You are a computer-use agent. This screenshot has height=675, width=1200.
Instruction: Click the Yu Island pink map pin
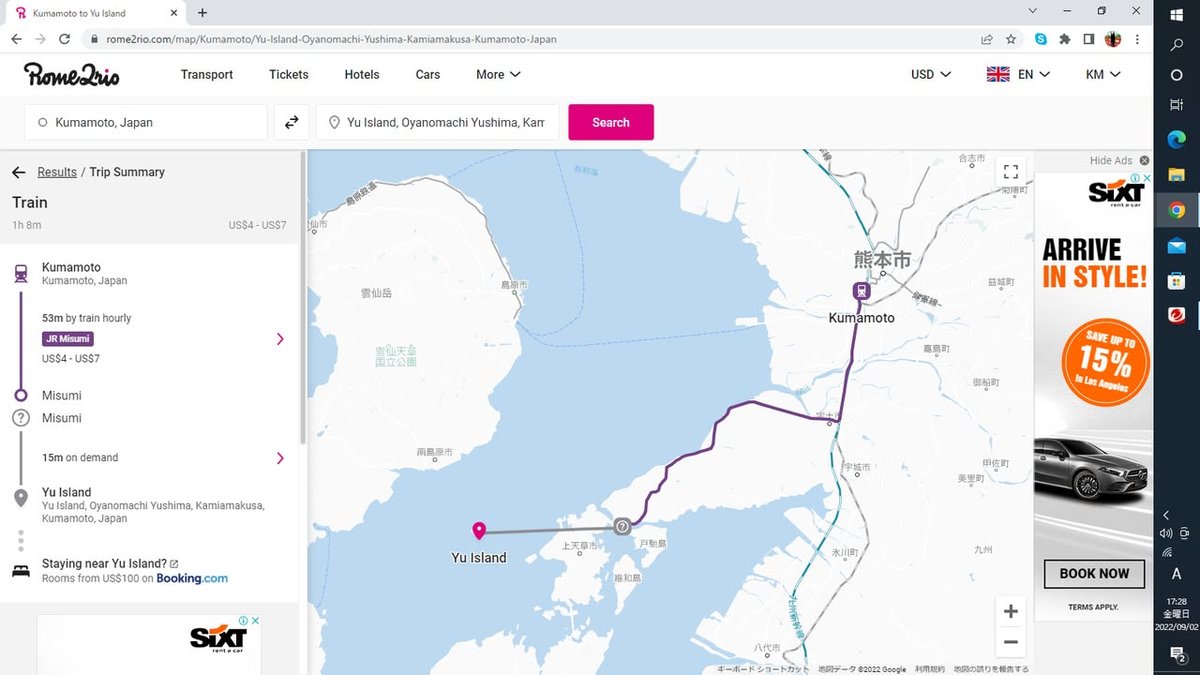479,530
